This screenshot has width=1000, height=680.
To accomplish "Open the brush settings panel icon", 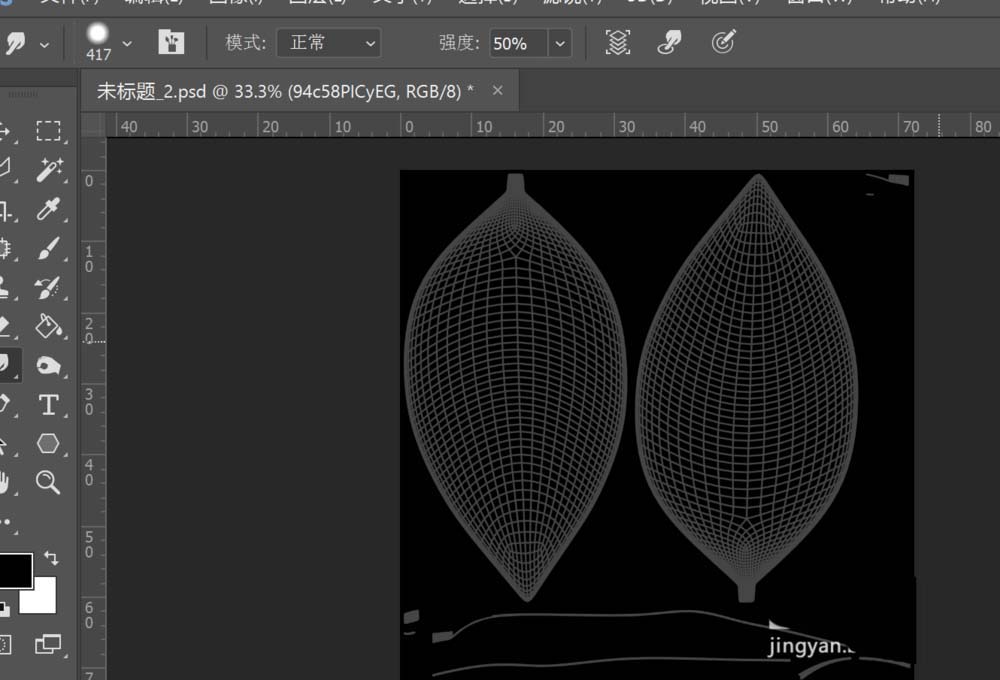I will 171,42.
